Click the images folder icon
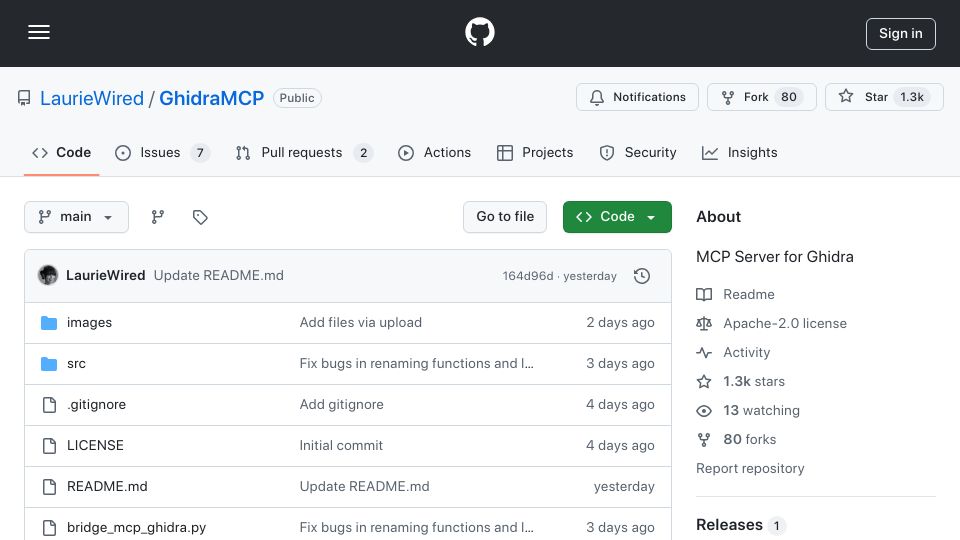The image size is (960, 540). pyautogui.click(x=49, y=323)
